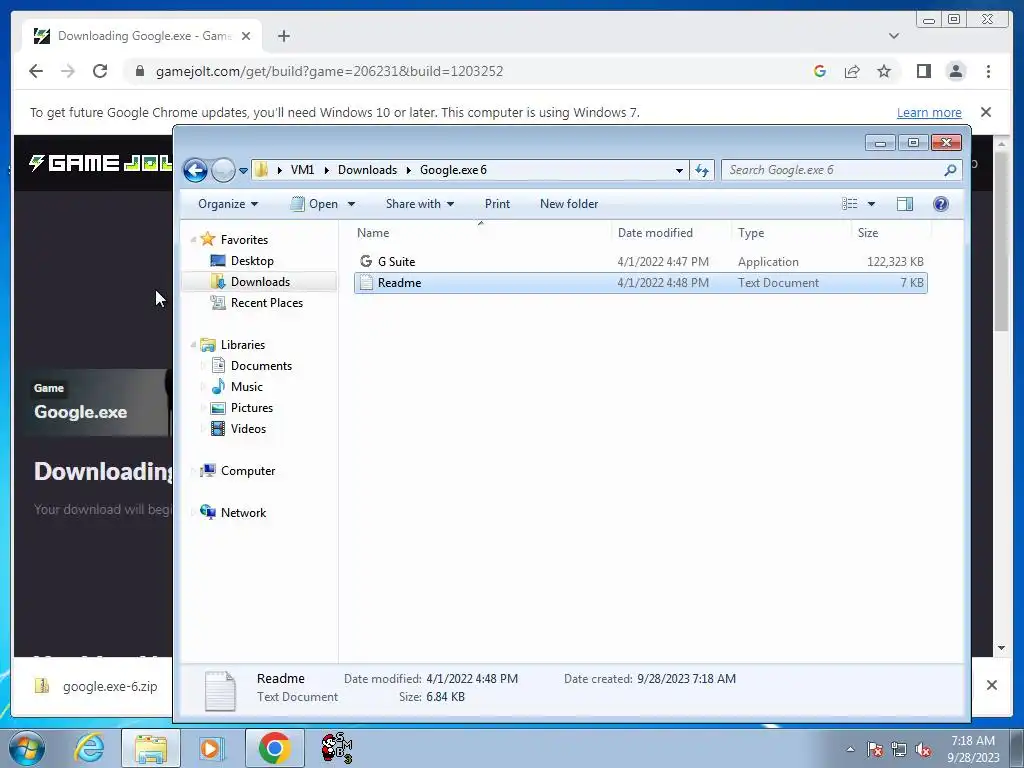
Task: Click New folder in the toolbar
Action: click(569, 204)
